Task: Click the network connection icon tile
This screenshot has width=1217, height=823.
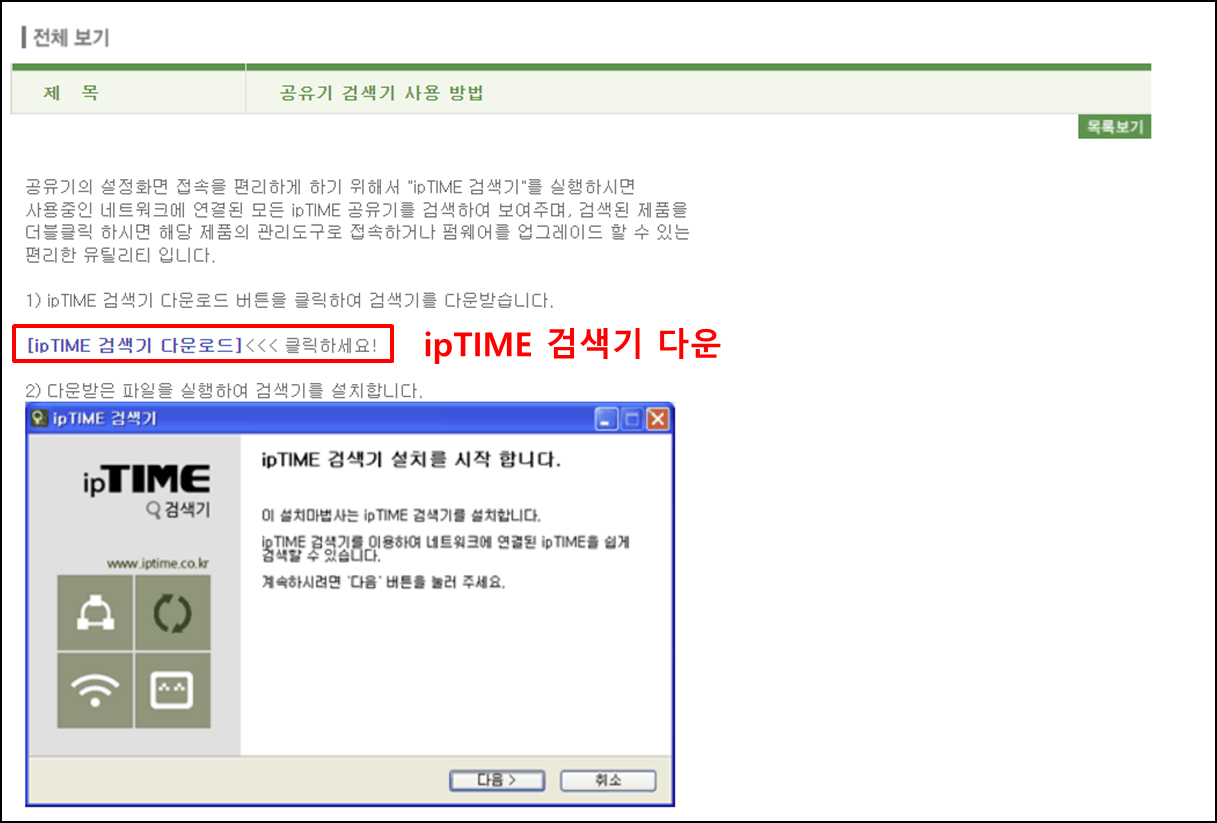Action: (x=94, y=612)
